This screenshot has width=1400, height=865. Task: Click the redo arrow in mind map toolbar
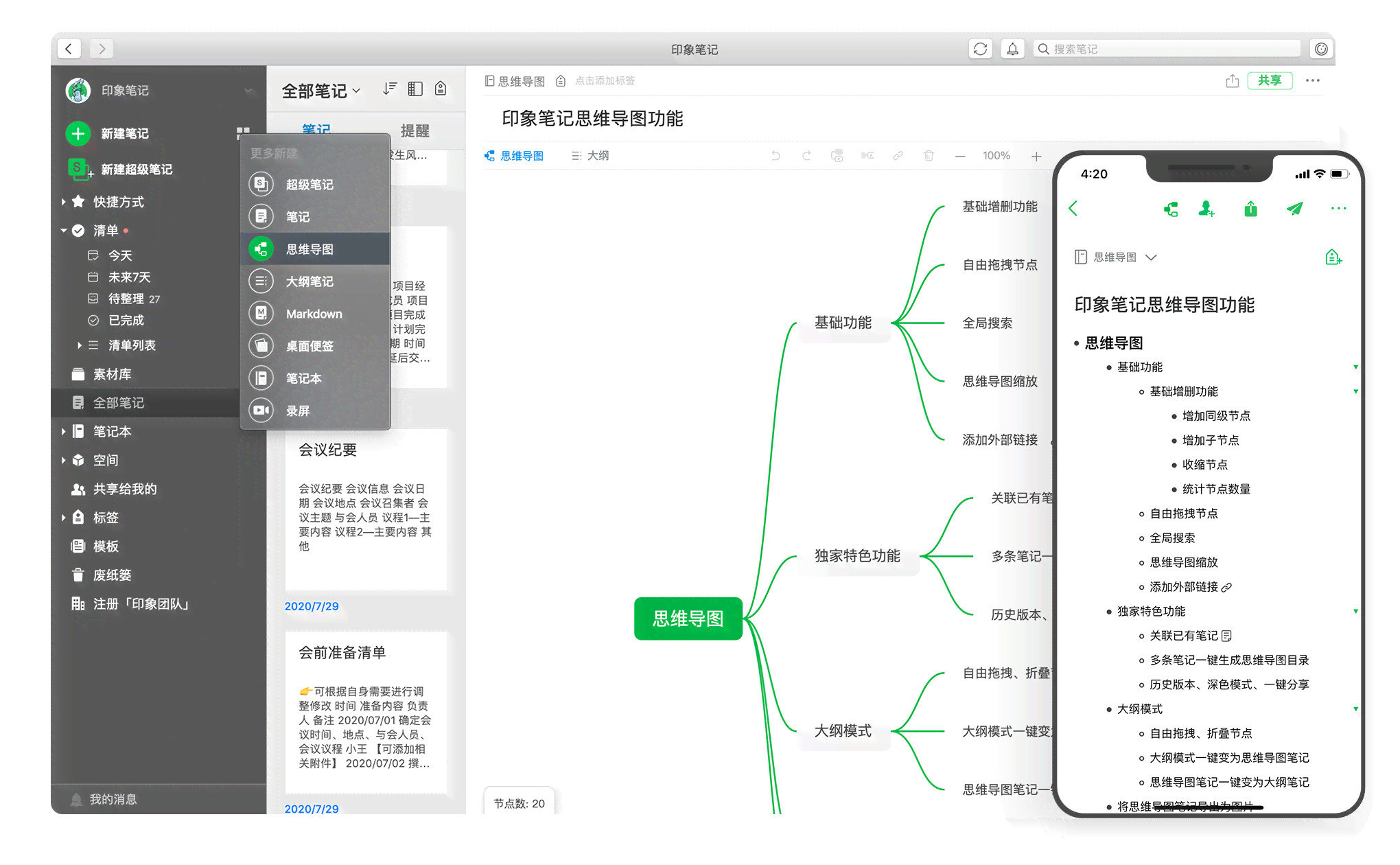pyautogui.click(x=806, y=156)
